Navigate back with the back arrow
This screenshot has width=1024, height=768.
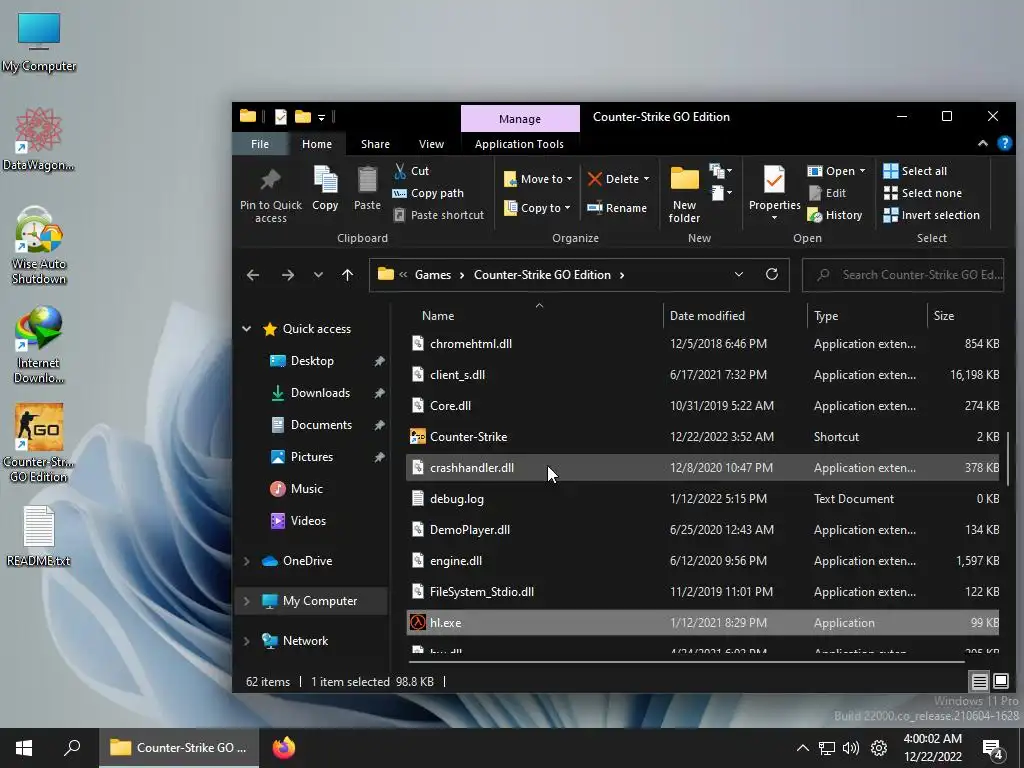[x=253, y=275]
